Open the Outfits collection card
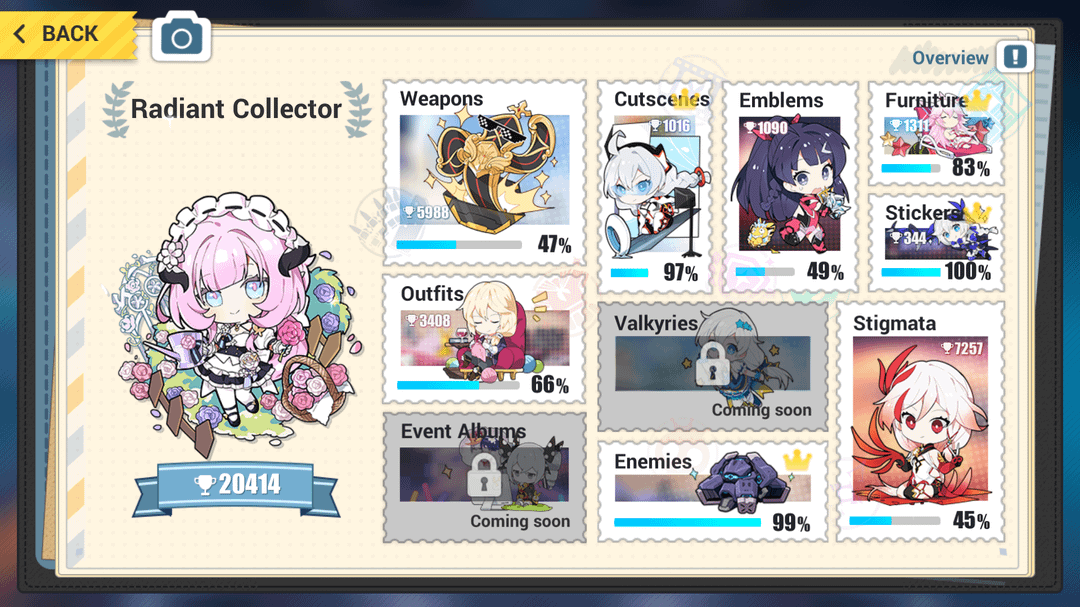This screenshot has height=607, width=1080. tap(485, 339)
